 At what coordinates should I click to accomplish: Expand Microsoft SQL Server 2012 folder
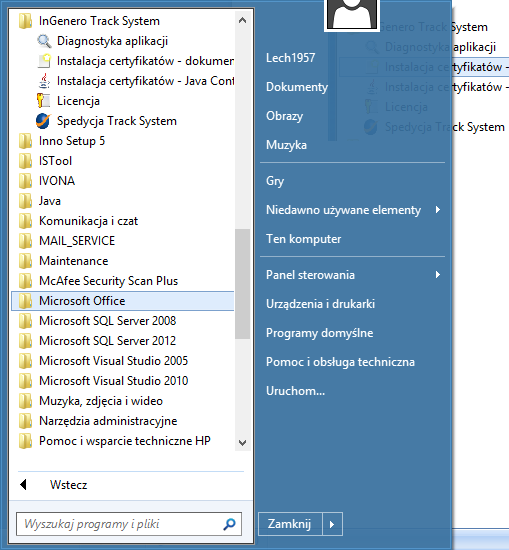(123, 341)
